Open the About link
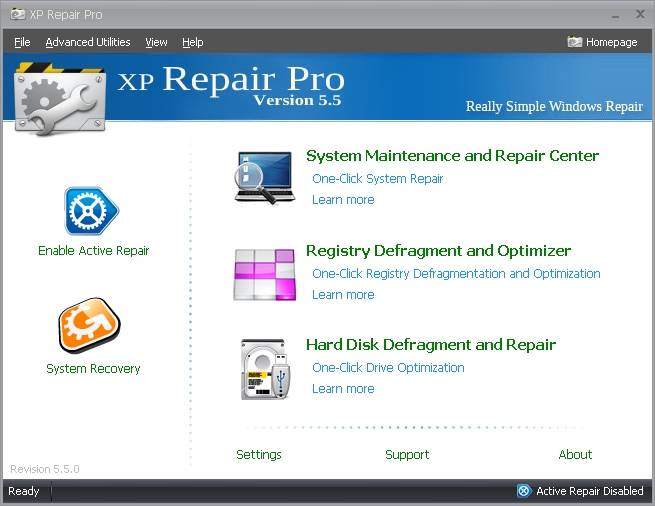This screenshot has height=506, width=655. point(575,454)
